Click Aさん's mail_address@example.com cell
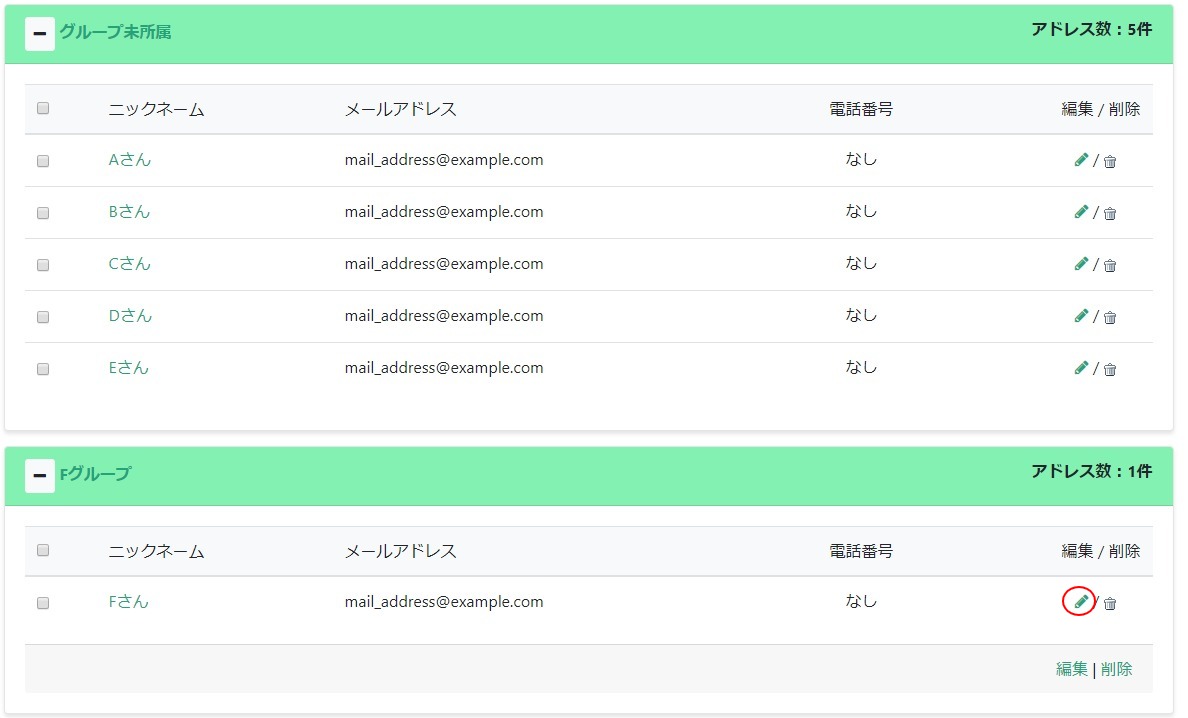The height and width of the screenshot is (718, 1188). click(x=444, y=160)
